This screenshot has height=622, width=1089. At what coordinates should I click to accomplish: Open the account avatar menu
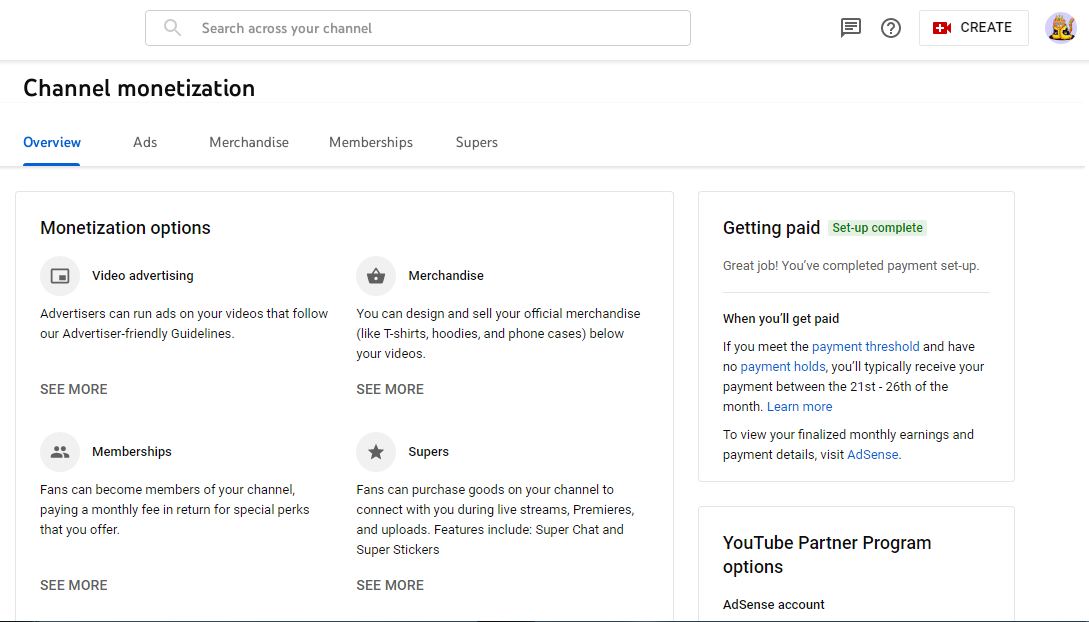(1061, 28)
